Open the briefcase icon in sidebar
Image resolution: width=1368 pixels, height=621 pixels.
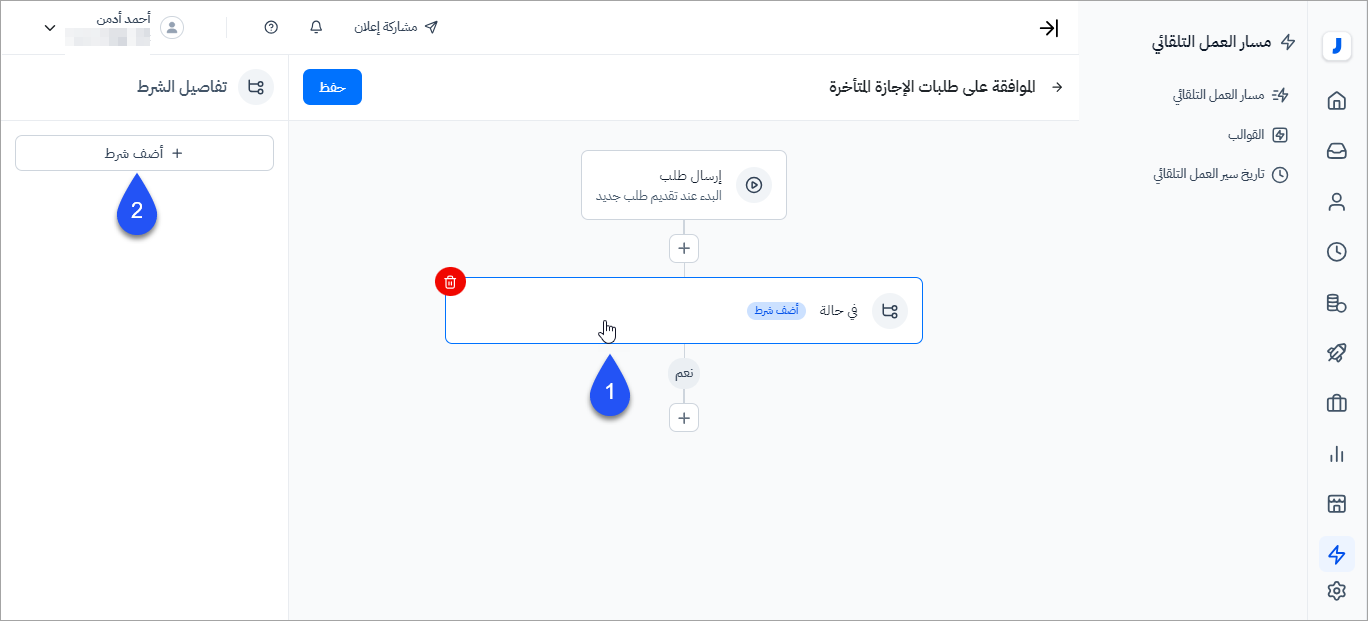coord(1336,403)
